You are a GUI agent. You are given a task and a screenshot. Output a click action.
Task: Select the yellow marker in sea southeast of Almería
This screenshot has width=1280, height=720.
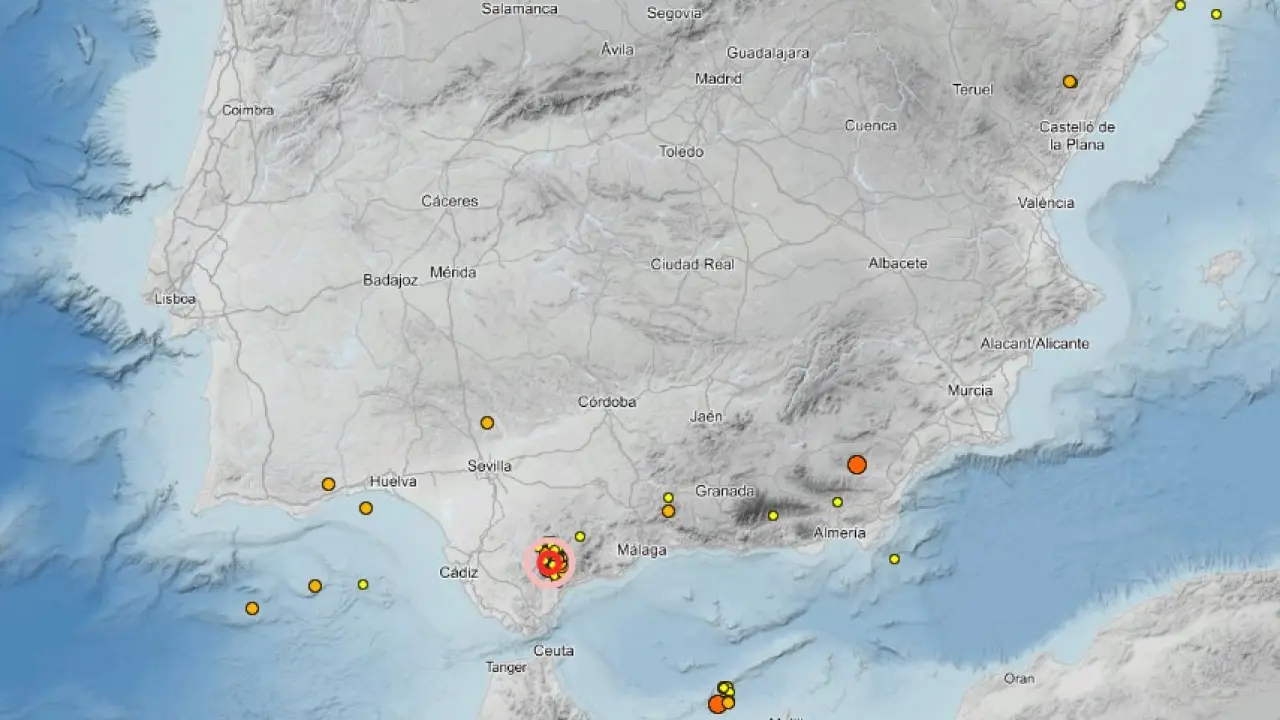[x=894, y=559]
